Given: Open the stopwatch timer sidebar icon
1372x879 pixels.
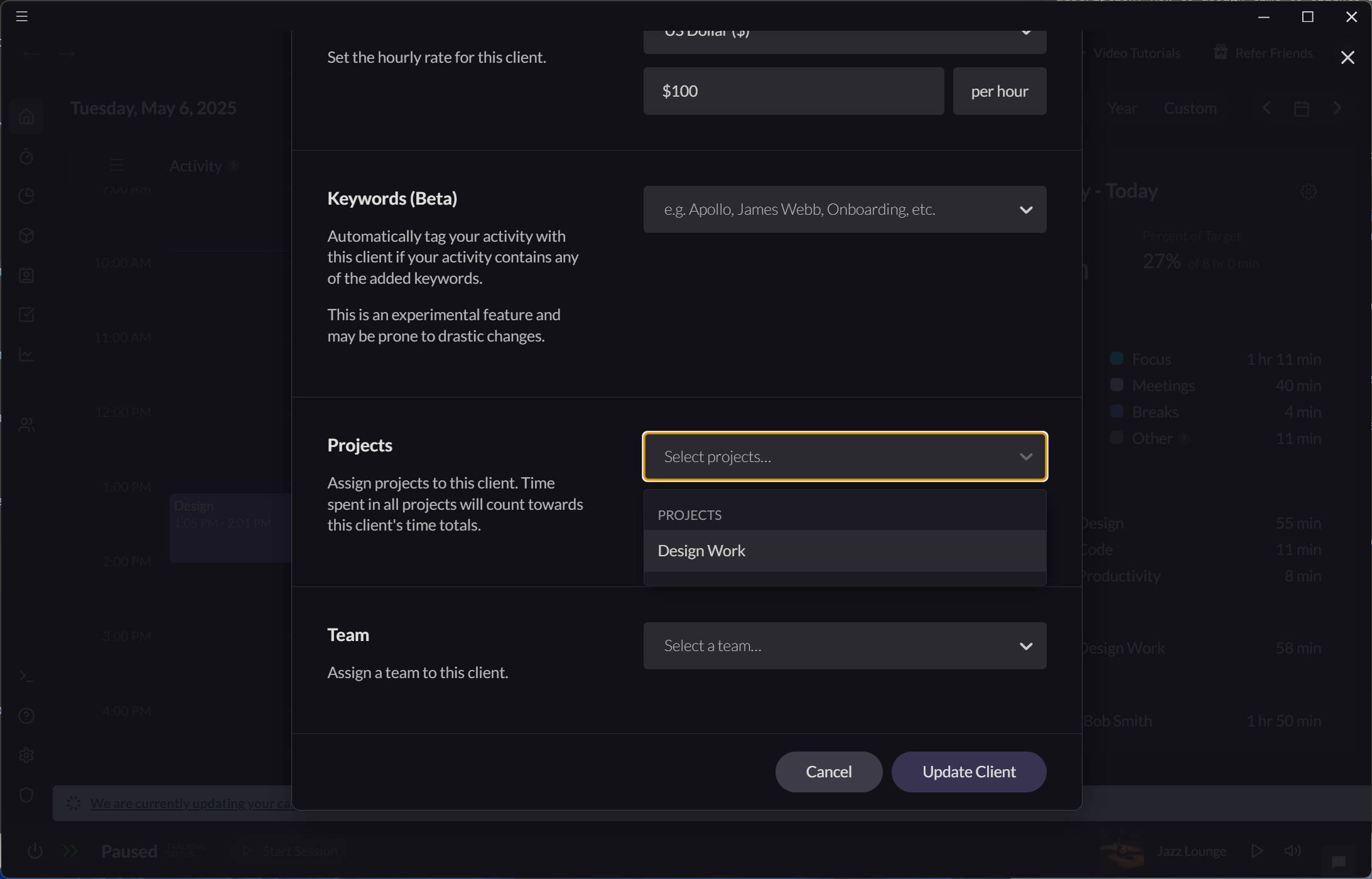Looking at the screenshot, I should tap(26, 156).
